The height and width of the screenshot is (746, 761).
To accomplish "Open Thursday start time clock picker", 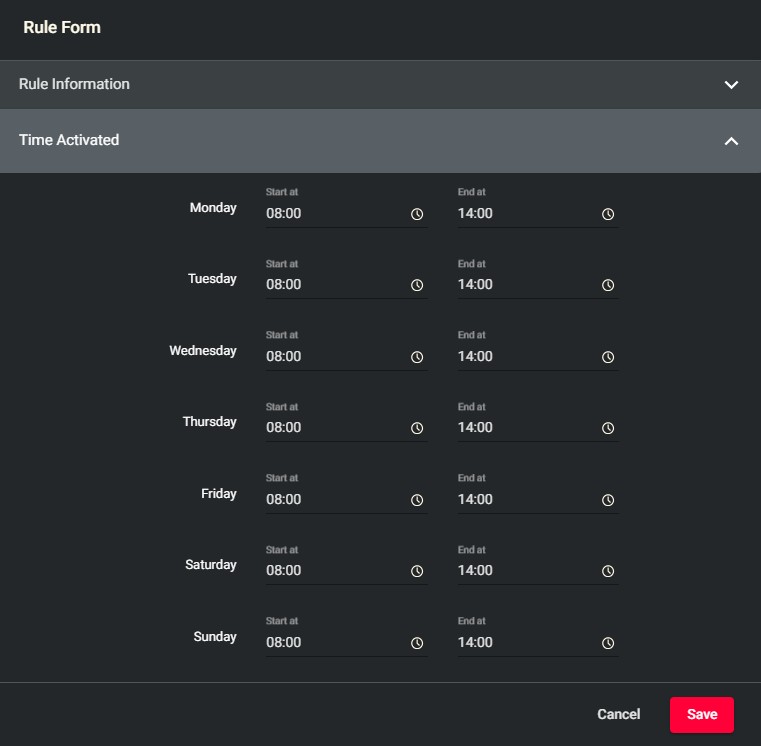I will click(x=417, y=428).
